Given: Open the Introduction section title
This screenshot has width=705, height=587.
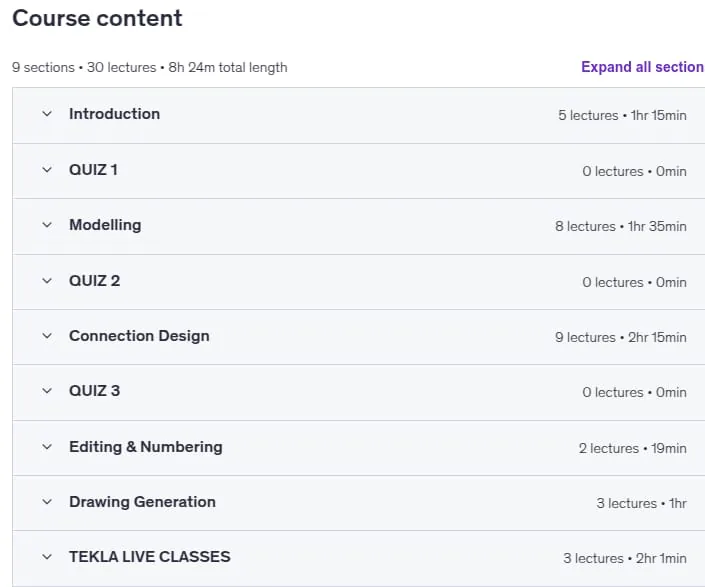Looking at the screenshot, I should 114,114.
